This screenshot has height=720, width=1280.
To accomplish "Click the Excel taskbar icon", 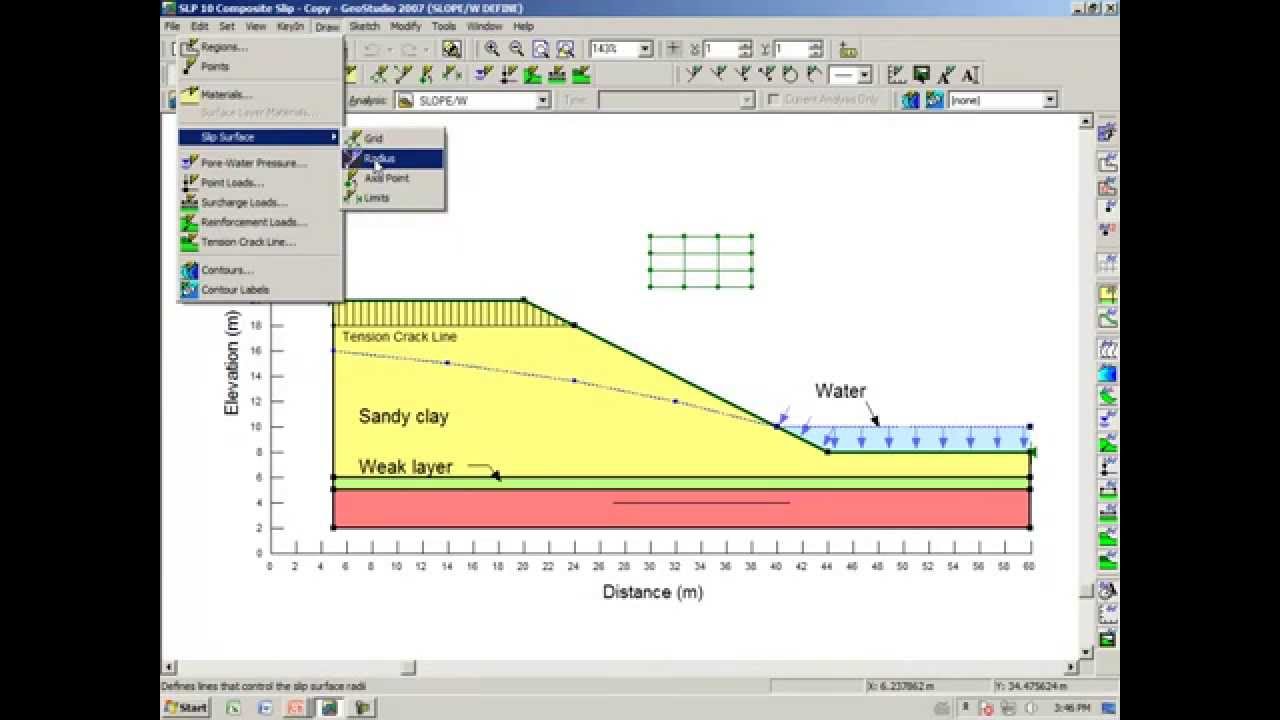I will (x=233, y=707).
